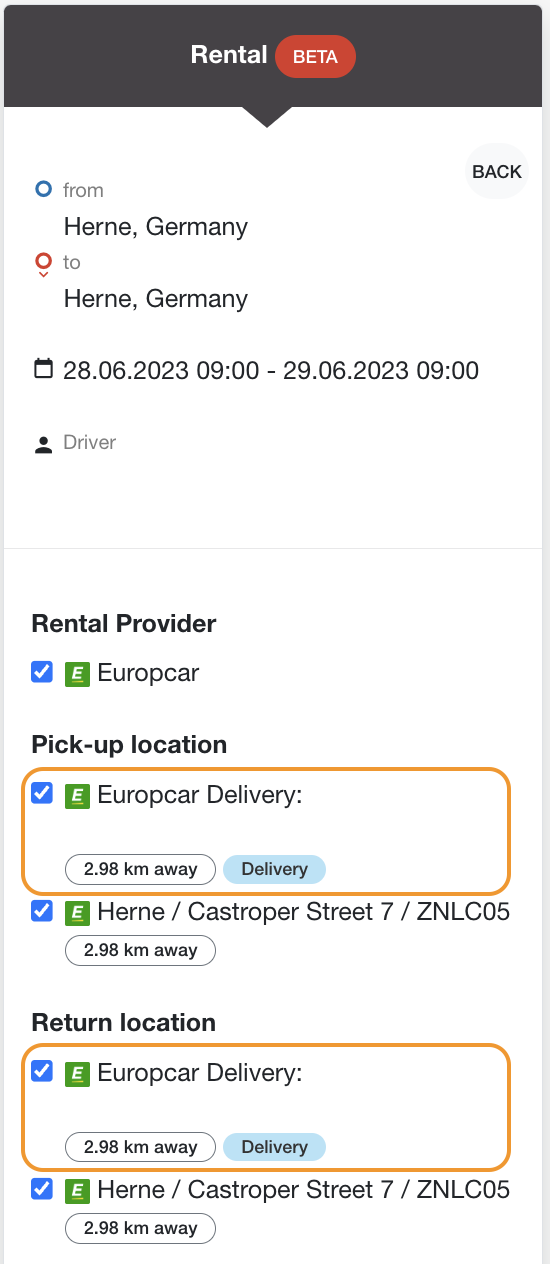Image resolution: width=550 pixels, height=1264 pixels.
Task: Click the calendar icon beside the rental dates
Action: tap(43, 369)
